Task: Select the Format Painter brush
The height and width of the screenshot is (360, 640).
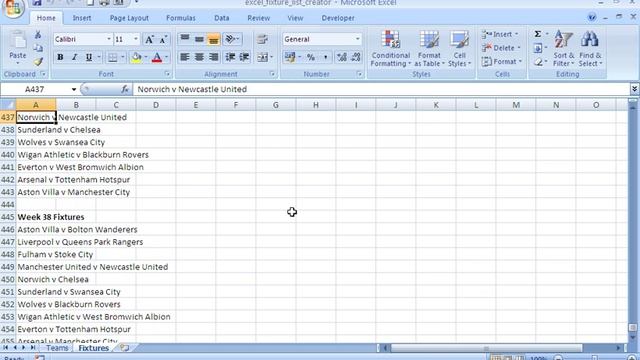Action: coord(38,62)
